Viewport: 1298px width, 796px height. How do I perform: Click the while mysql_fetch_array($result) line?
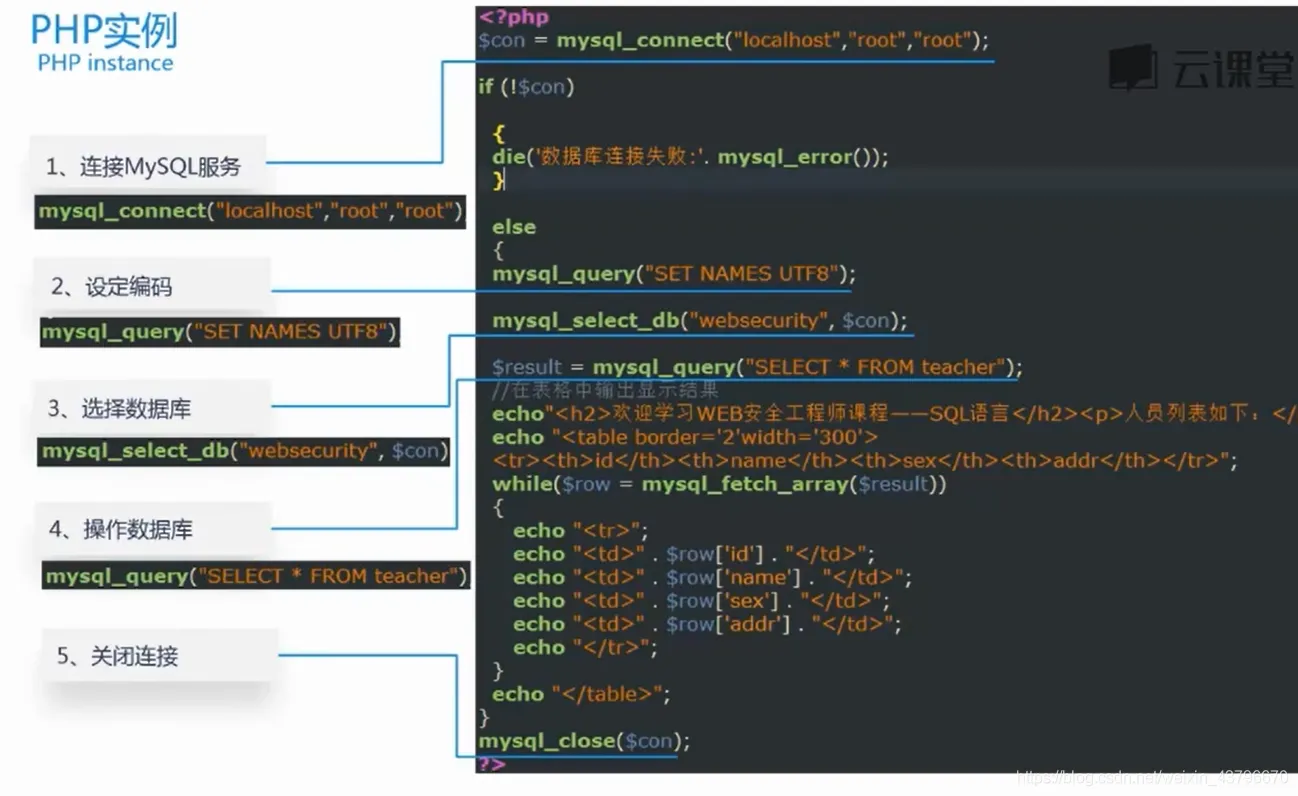click(x=720, y=484)
